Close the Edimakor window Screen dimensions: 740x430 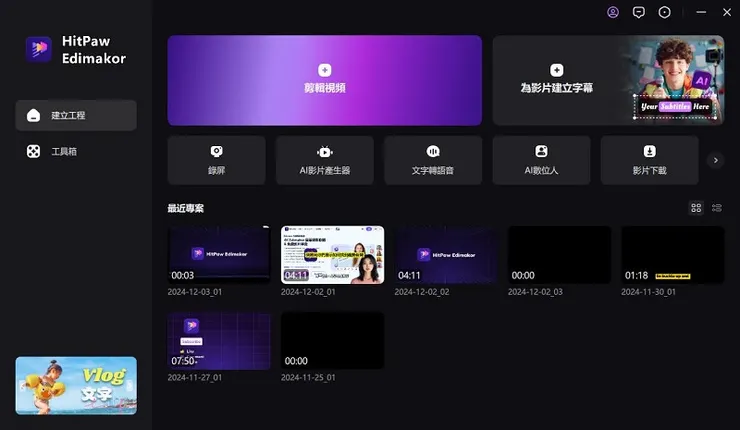727,12
